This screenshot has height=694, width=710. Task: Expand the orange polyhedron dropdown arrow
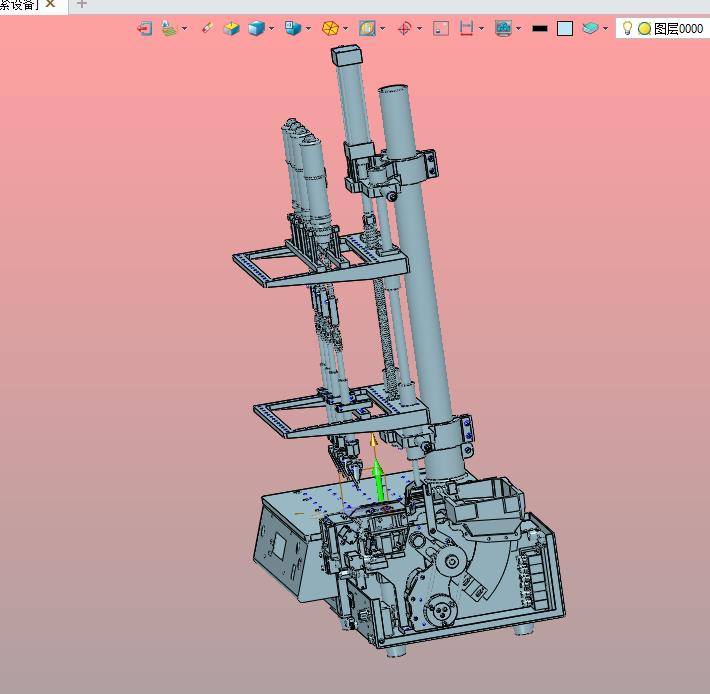(345, 29)
